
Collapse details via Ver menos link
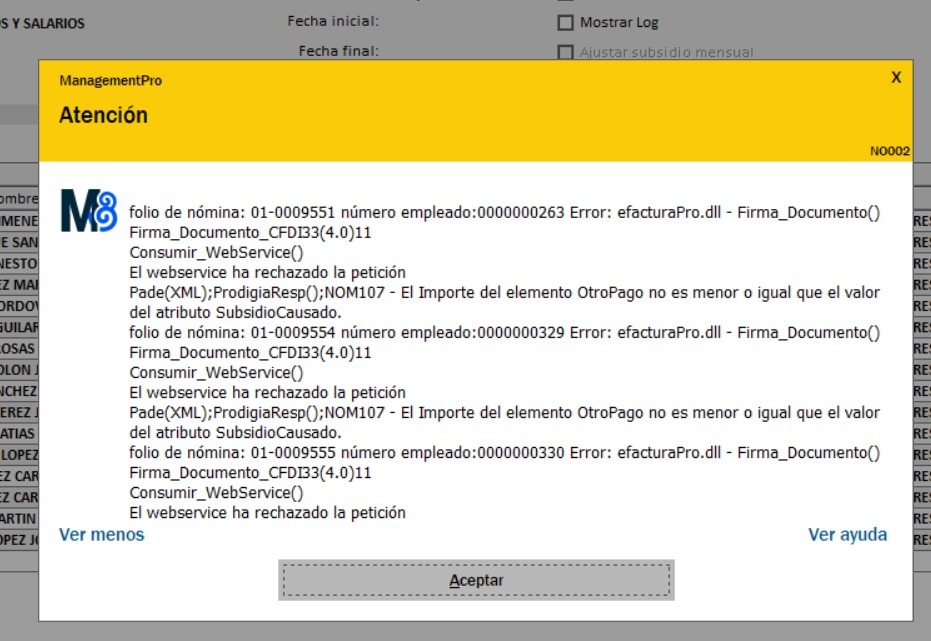[101, 535]
